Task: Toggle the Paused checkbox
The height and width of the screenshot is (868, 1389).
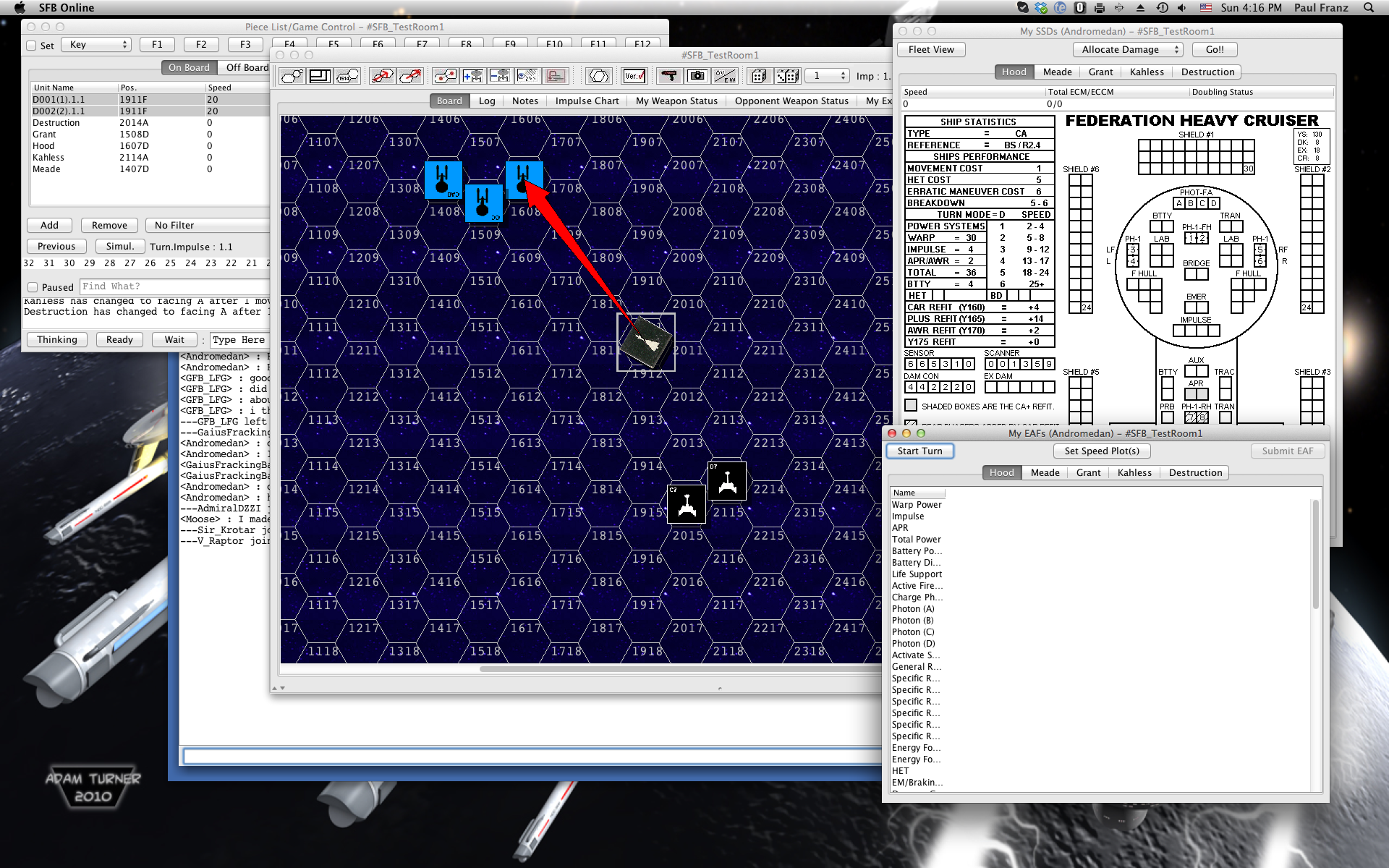Action: (x=33, y=287)
